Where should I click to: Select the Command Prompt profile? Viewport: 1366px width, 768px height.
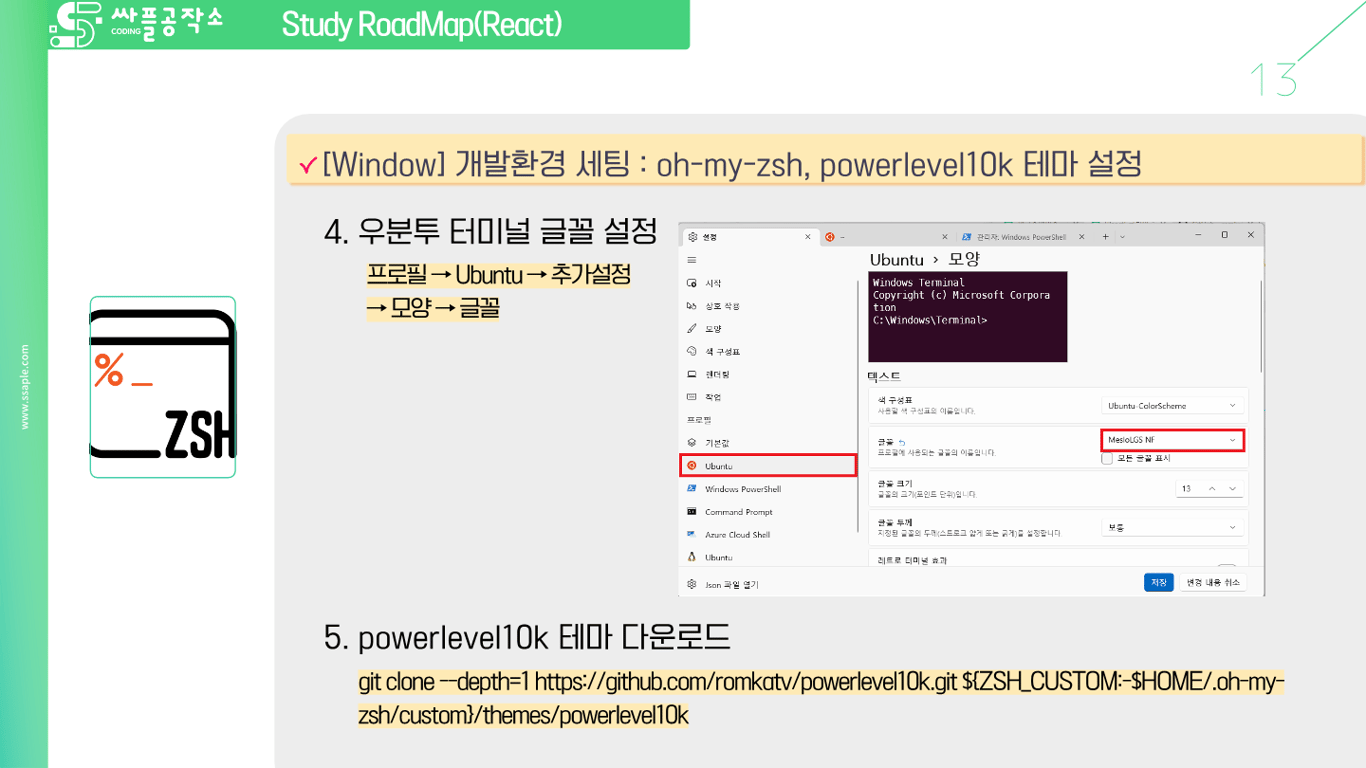pyautogui.click(x=768, y=512)
